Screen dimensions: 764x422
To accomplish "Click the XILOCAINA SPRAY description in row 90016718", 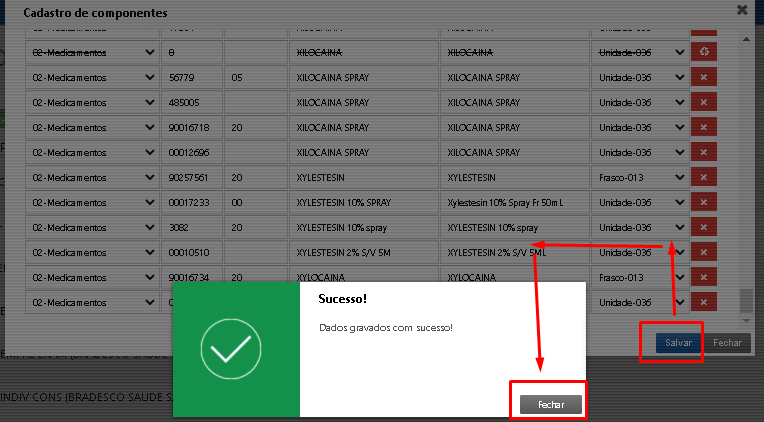I will tap(515, 127).
